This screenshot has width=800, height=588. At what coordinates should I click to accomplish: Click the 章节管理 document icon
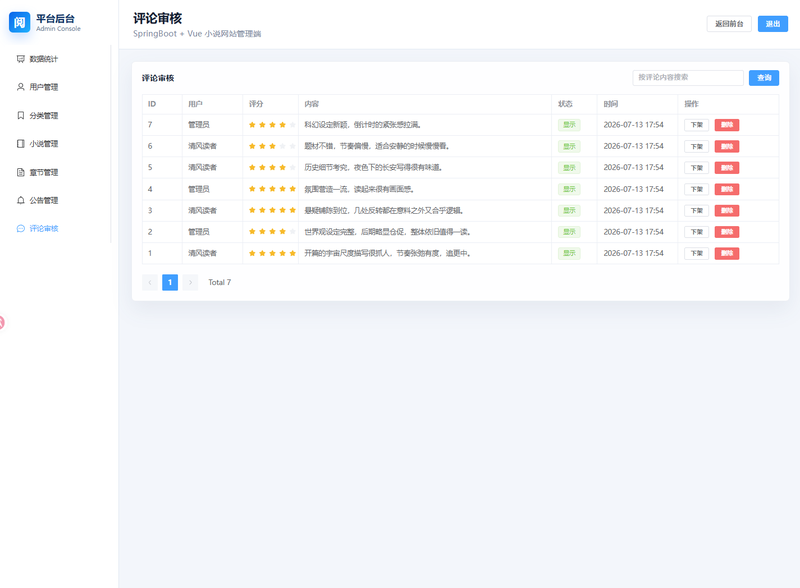click(x=20, y=173)
